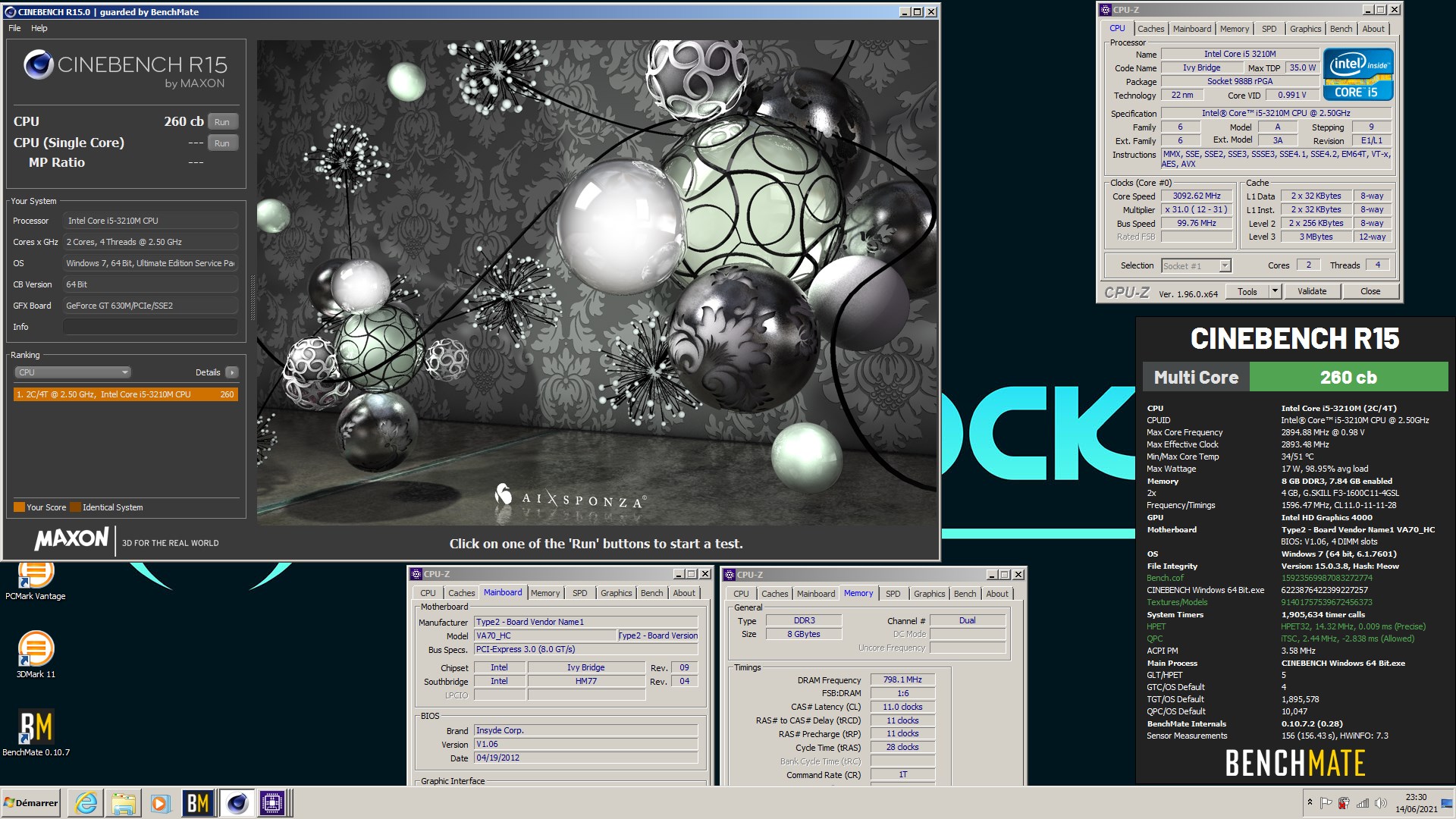Image resolution: width=1456 pixels, height=819 pixels.
Task: Click the MAXON logo at bottom
Action: (72, 539)
